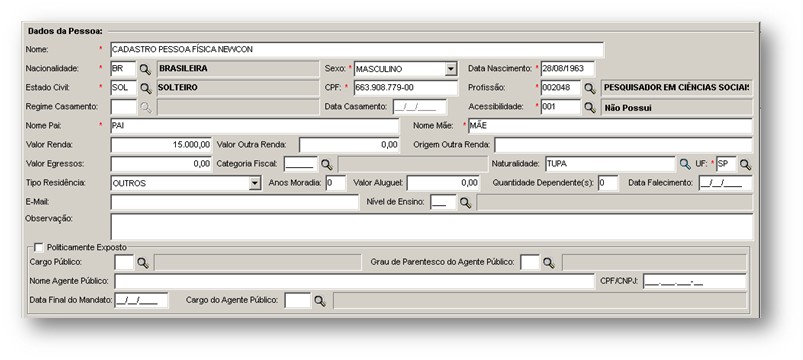Image resolution: width=803 pixels, height=360 pixels.
Task: Click Nome Agente Público field
Action: [354, 282]
